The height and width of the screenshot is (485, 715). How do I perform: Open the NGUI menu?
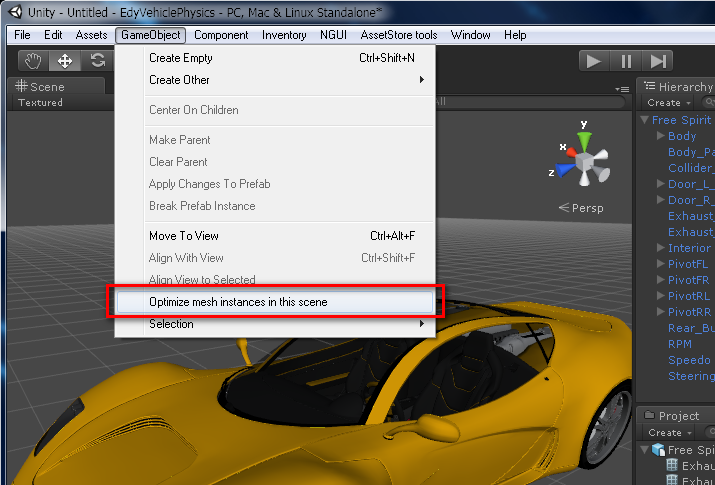point(333,35)
